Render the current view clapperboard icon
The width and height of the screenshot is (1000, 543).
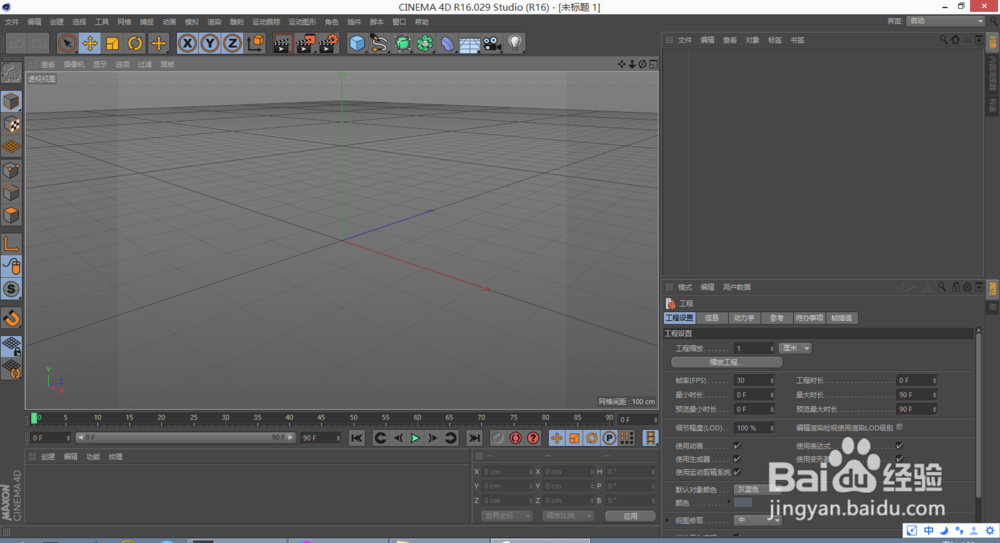282,43
